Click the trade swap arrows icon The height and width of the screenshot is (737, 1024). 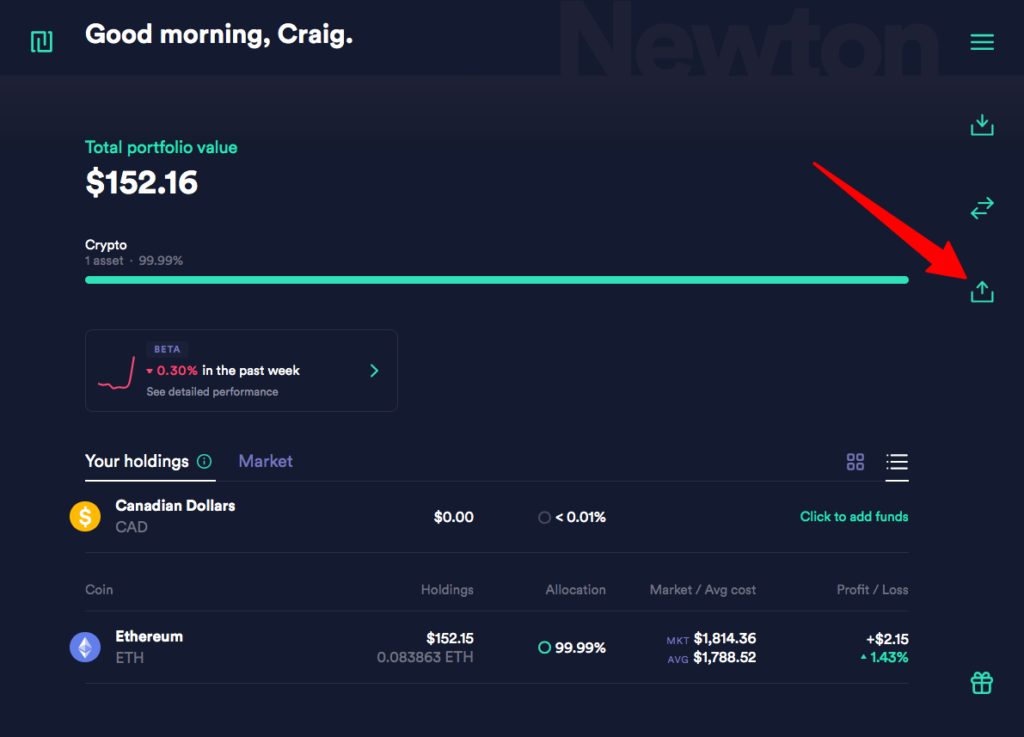pyautogui.click(x=982, y=208)
